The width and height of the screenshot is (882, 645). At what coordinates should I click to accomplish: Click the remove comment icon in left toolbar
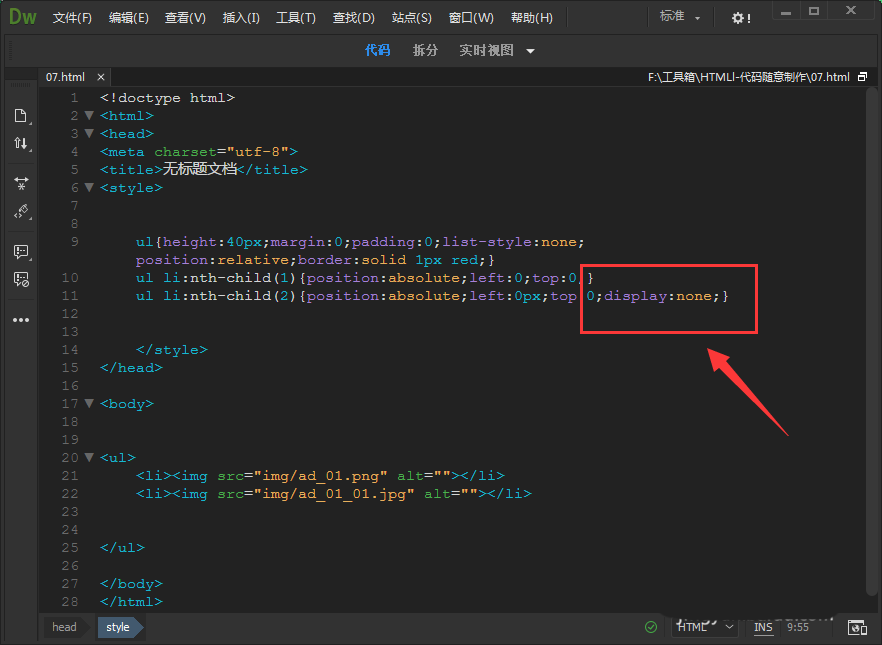20,279
